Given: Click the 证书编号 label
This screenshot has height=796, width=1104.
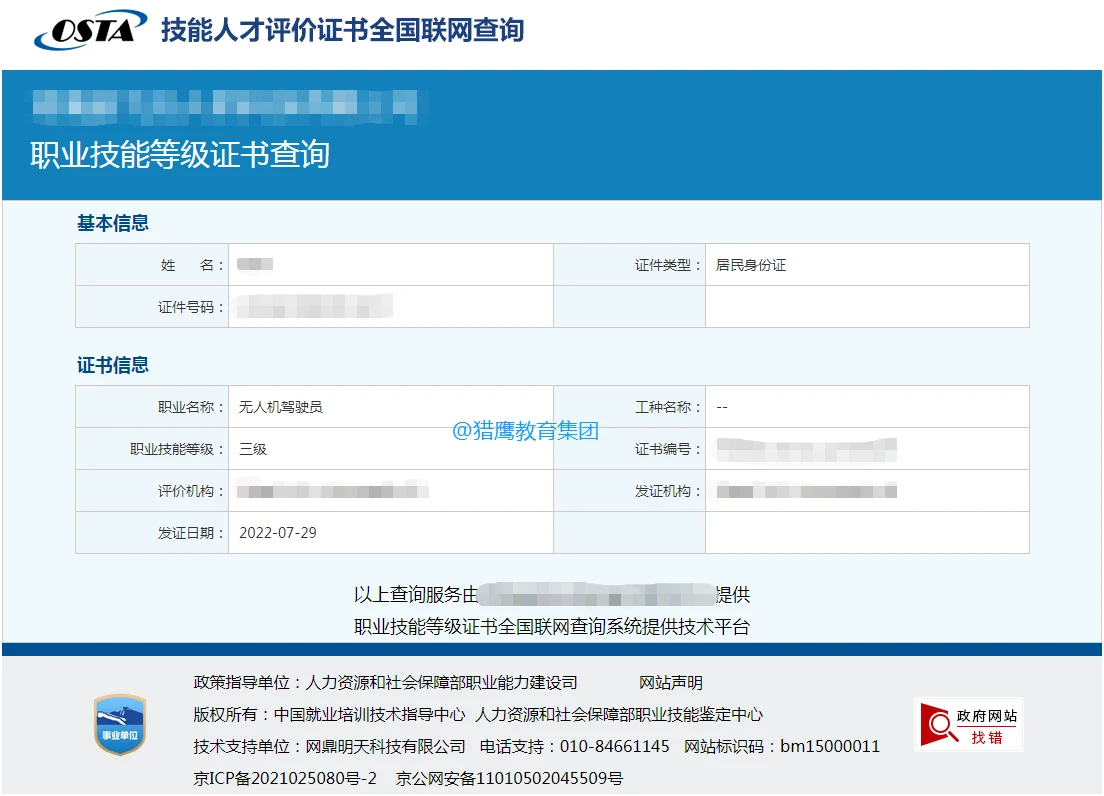Looking at the screenshot, I should tap(668, 449).
